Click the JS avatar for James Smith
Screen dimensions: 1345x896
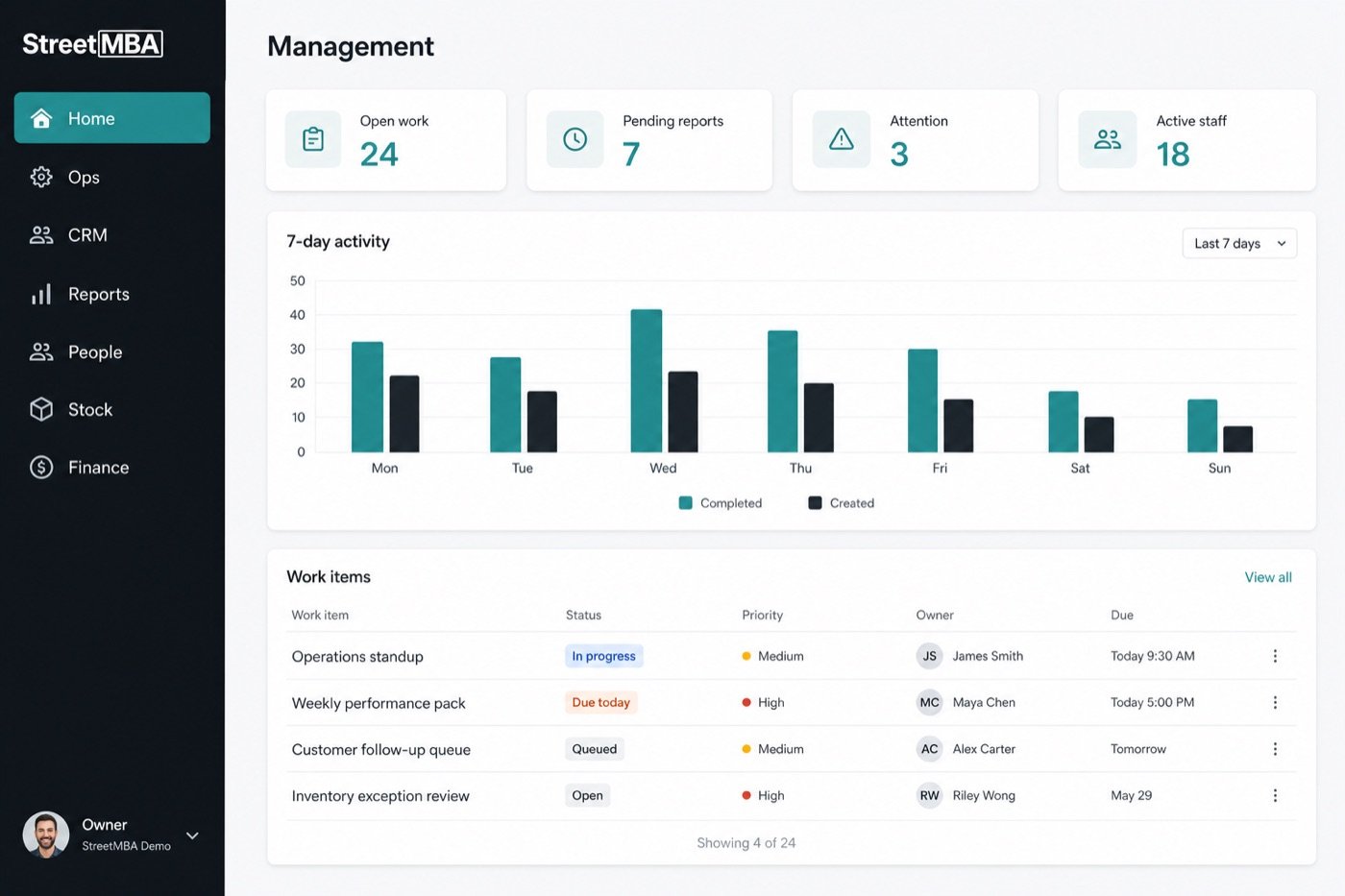point(929,656)
